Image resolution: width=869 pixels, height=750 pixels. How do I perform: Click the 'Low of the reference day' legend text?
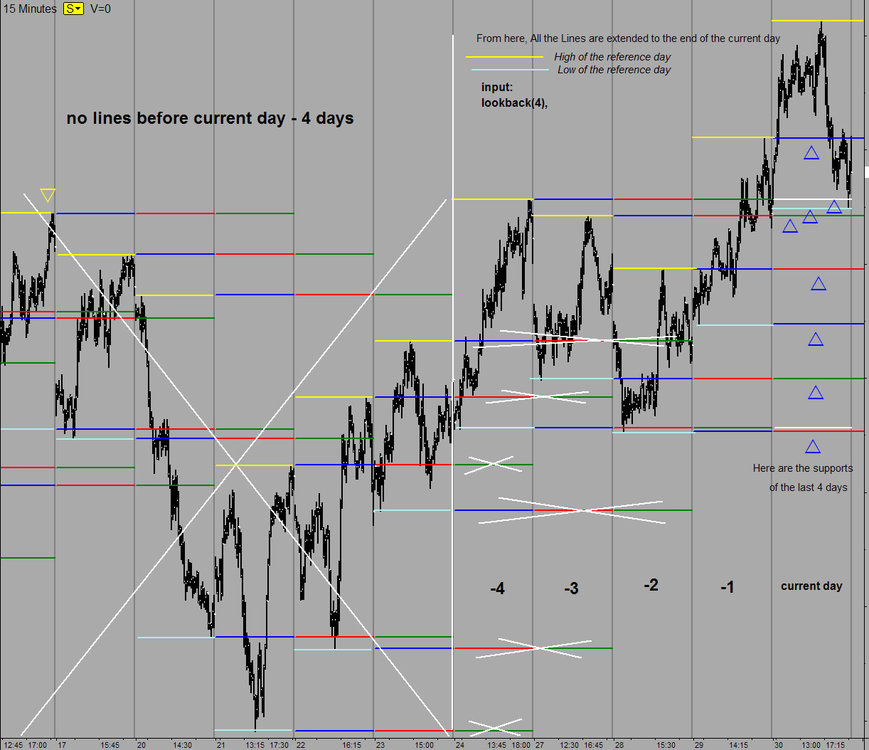tap(614, 70)
